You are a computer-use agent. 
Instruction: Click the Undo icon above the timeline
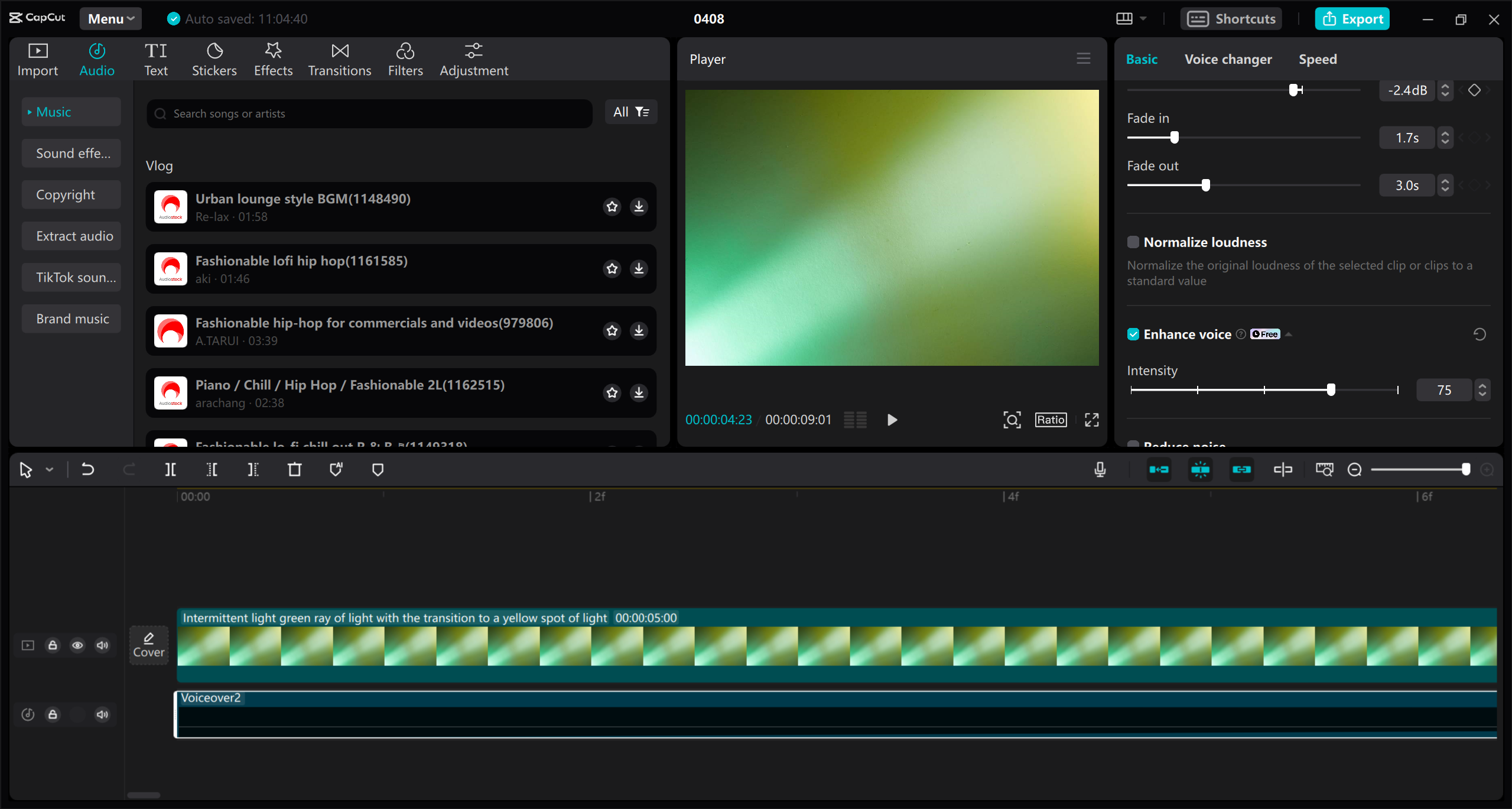pos(87,469)
